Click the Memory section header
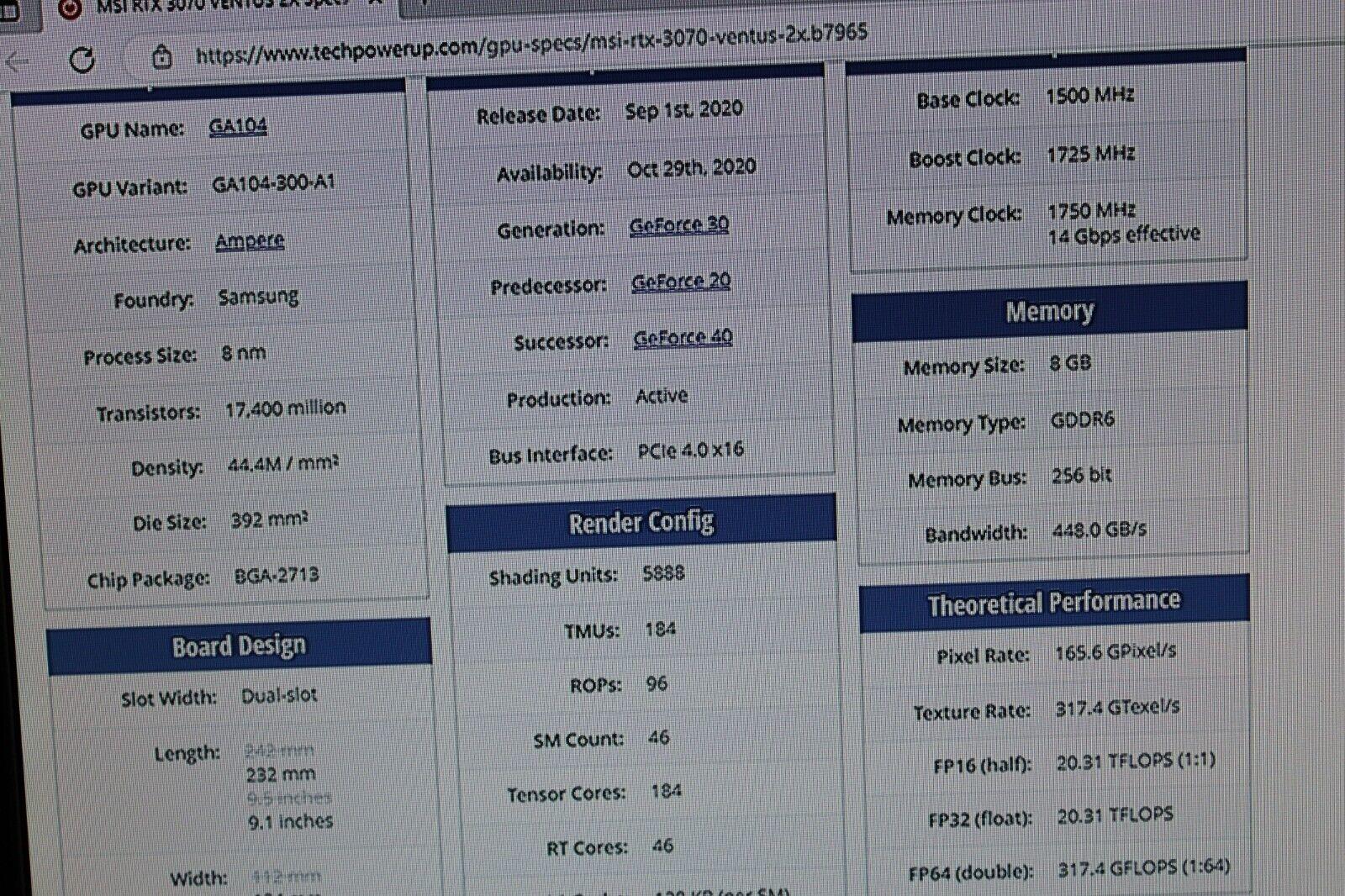The width and height of the screenshot is (1345, 896). [1049, 312]
